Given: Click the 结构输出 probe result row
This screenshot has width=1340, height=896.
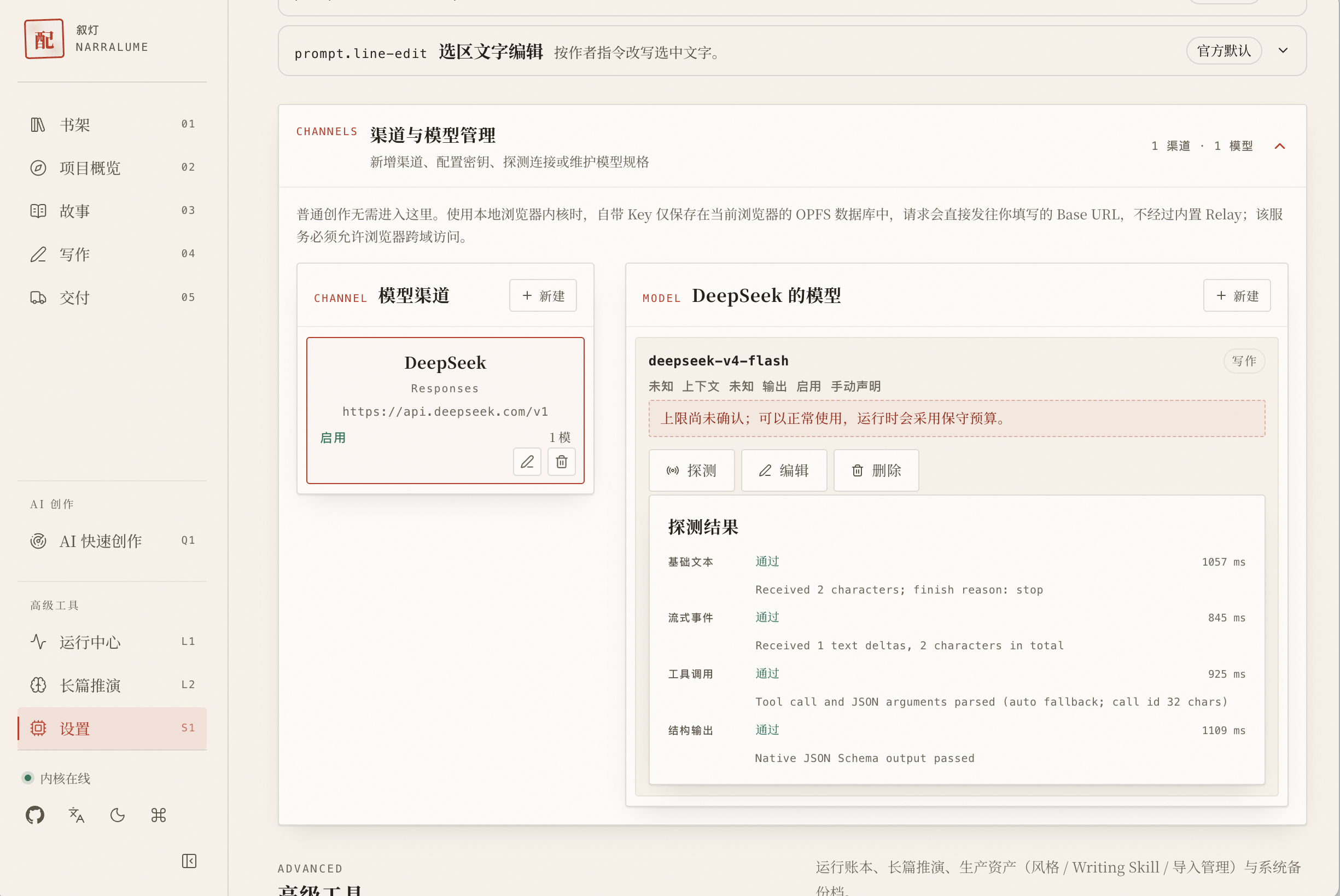Looking at the screenshot, I should click(x=957, y=744).
